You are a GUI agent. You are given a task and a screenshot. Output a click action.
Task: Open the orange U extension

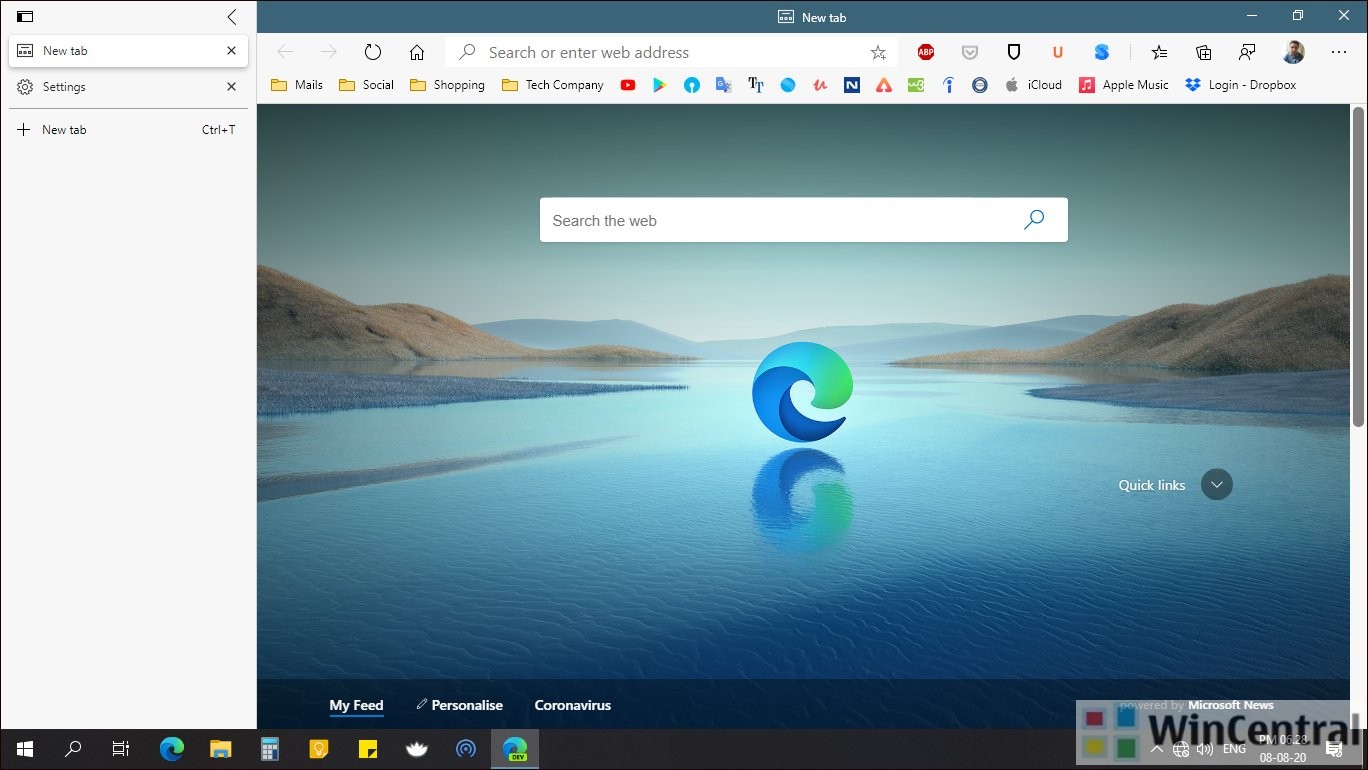1057,53
